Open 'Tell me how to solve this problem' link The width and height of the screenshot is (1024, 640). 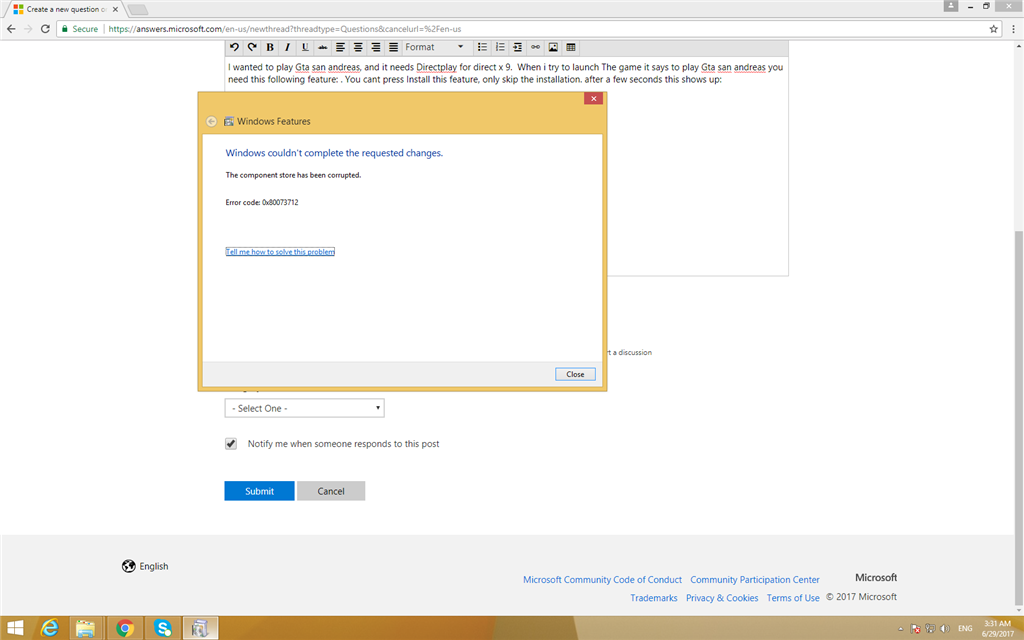pos(280,251)
